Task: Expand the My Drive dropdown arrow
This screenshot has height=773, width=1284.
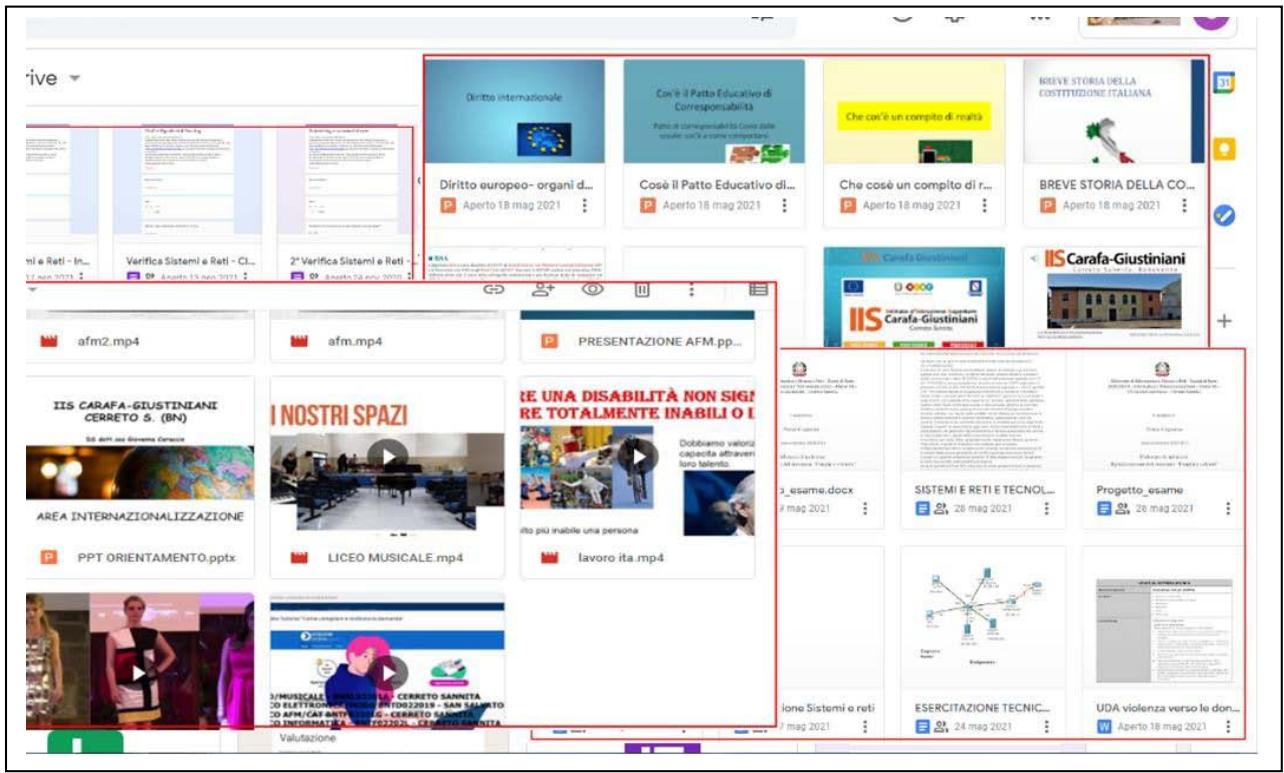Action: pyautogui.click(x=75, y=79)
